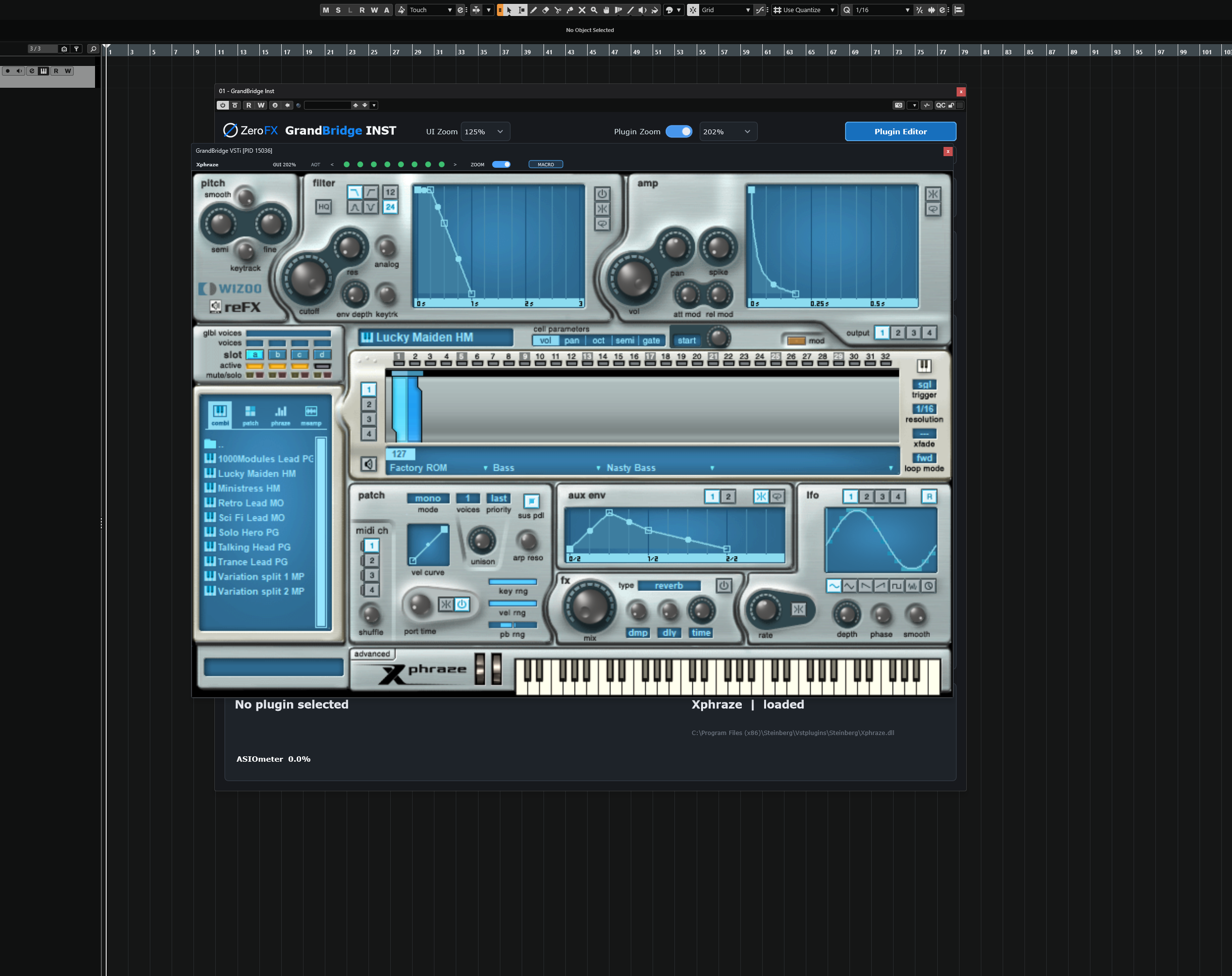
Task: Select slot b button
Action: pos(277,355)
